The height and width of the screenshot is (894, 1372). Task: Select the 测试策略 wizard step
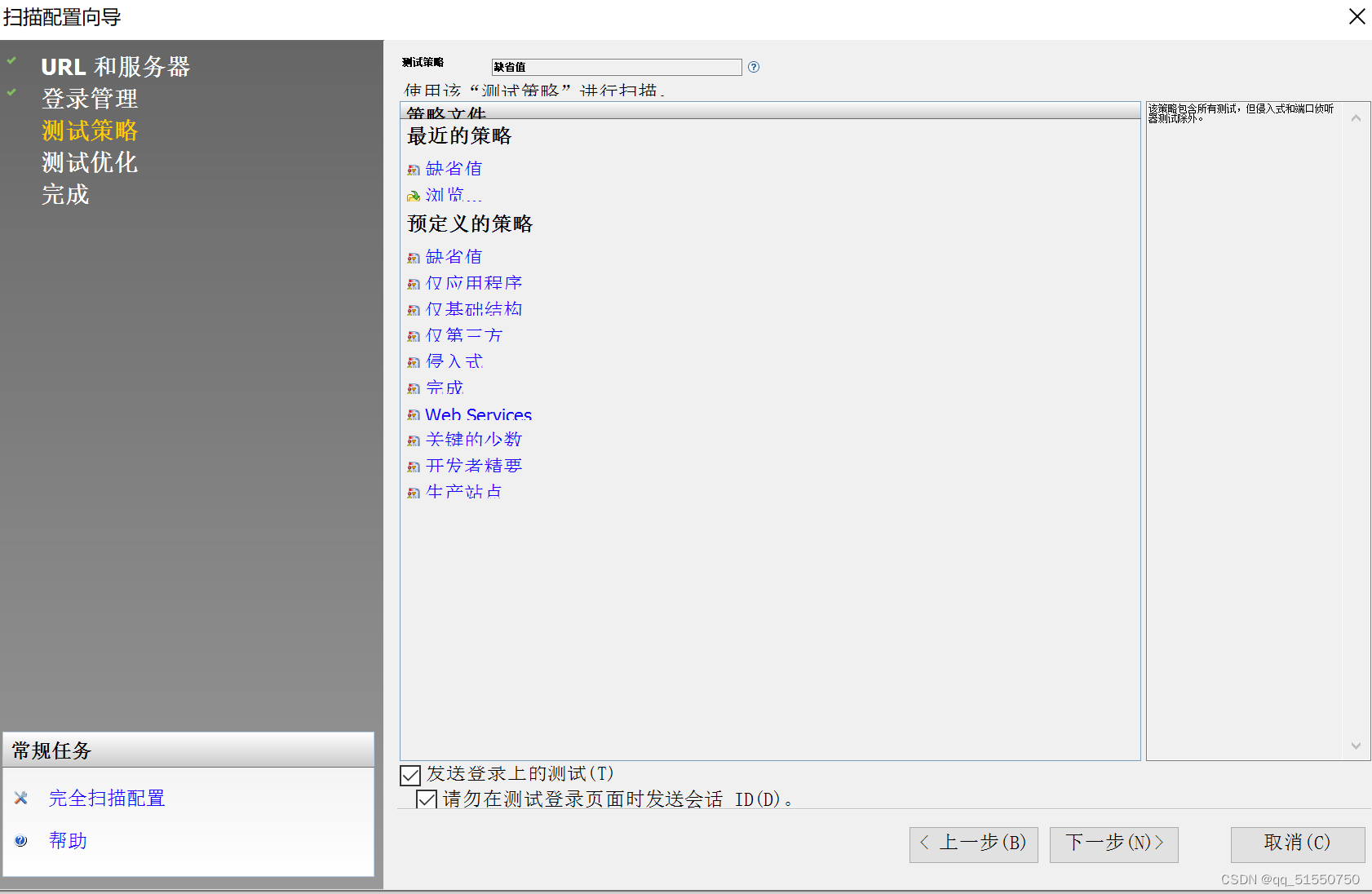[90, 131]
